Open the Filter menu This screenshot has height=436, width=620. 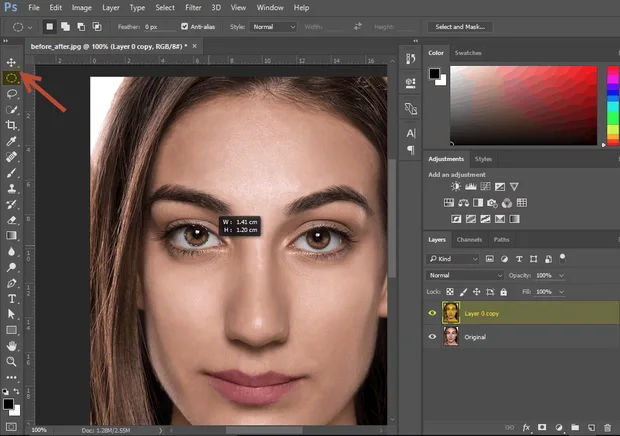coord(193,8)
